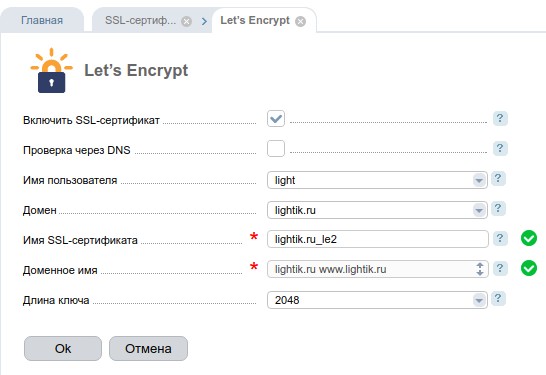This screenshot has height=375, width=546.
Task: Expand the Доменное имя field arrows
Action: click(480, 269)
